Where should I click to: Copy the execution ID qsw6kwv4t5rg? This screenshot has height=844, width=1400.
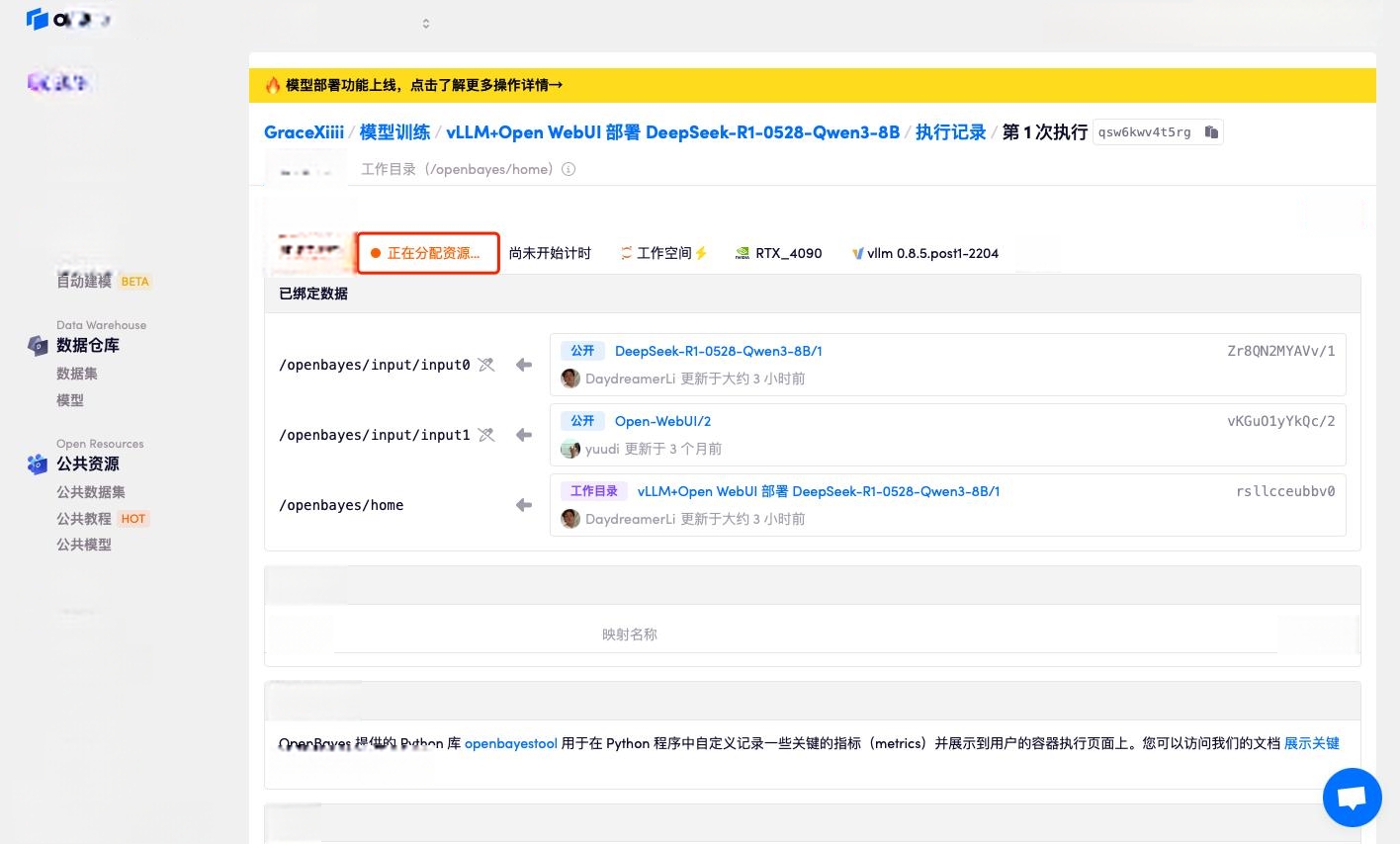(1211, 132)
